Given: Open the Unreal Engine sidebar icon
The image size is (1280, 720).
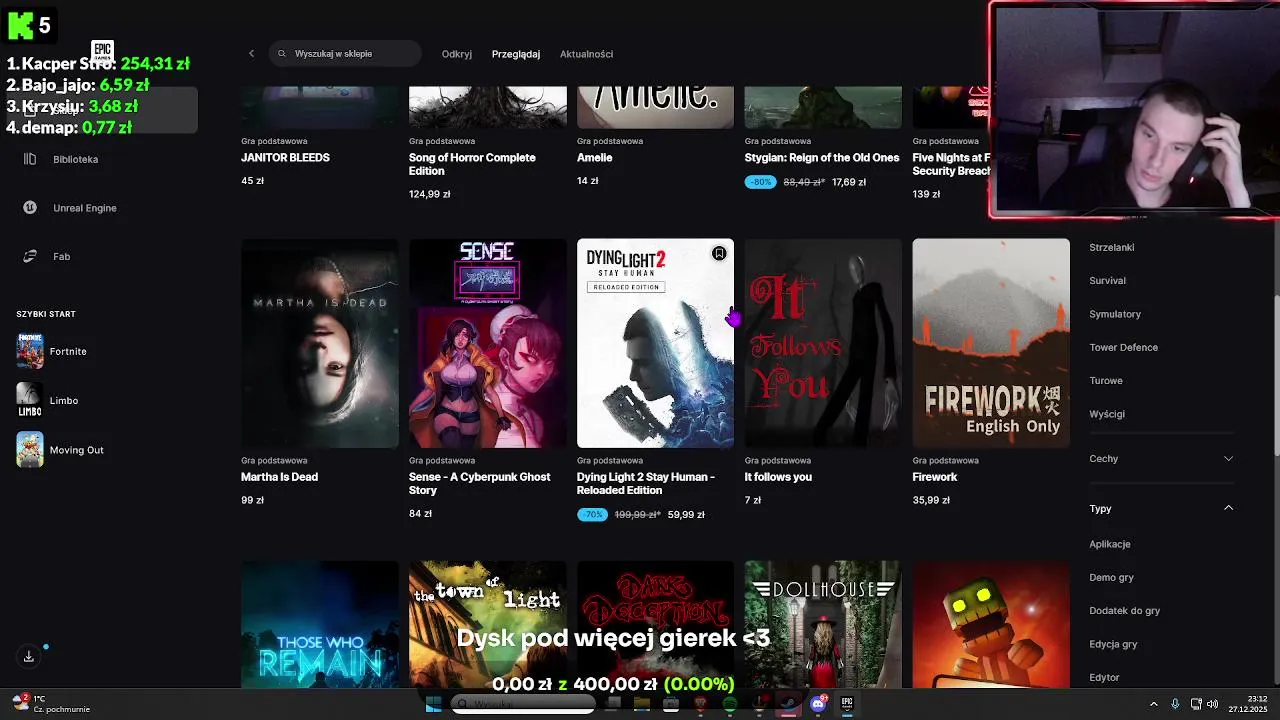Looking at the screenshot, I should coord(30,207).
